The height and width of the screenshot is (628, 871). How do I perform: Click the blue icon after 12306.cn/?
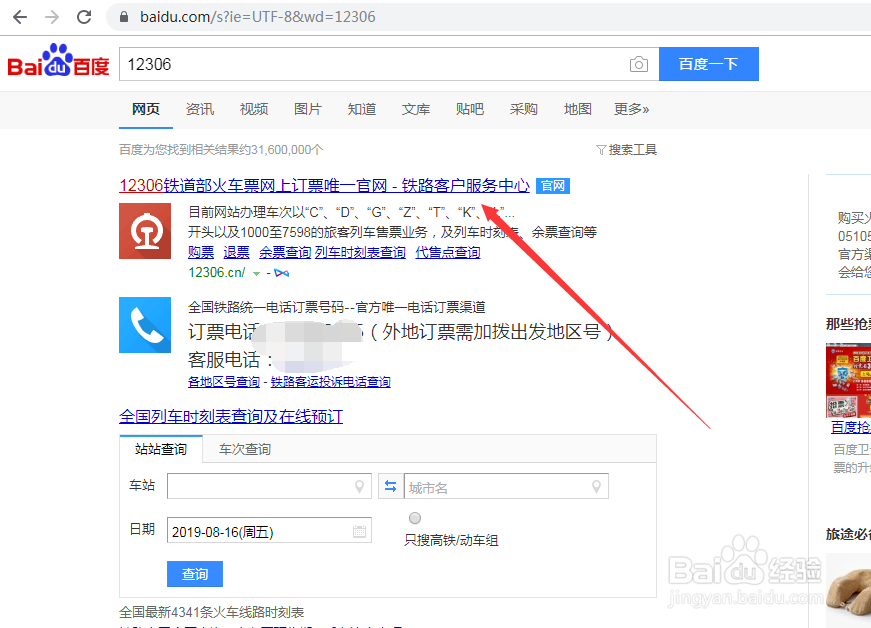coord(282,273)
